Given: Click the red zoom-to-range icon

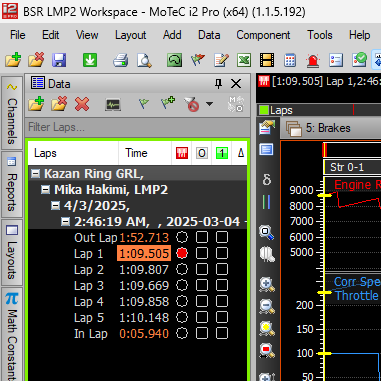Looking at the screenshot, I should point(267,351).
